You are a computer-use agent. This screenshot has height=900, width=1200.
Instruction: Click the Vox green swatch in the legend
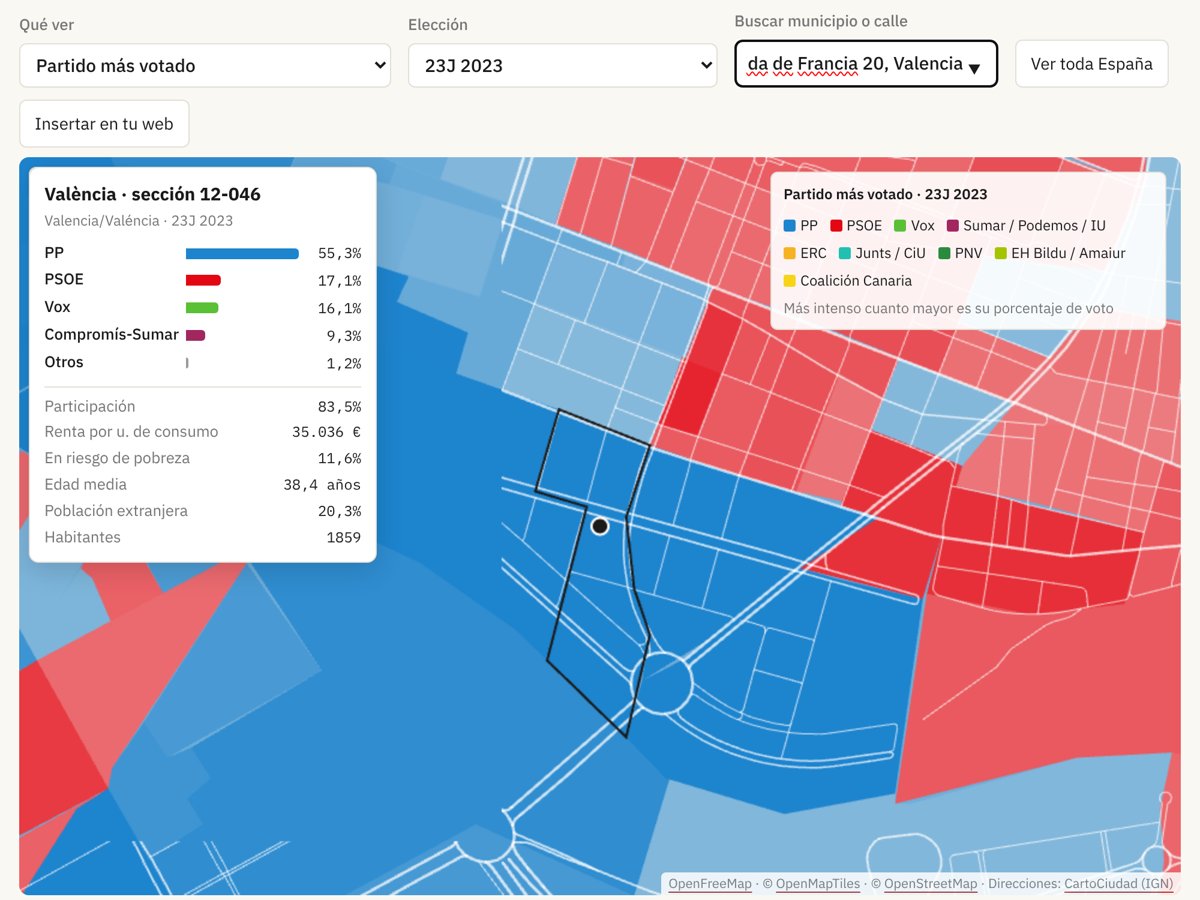pos(899,226)
